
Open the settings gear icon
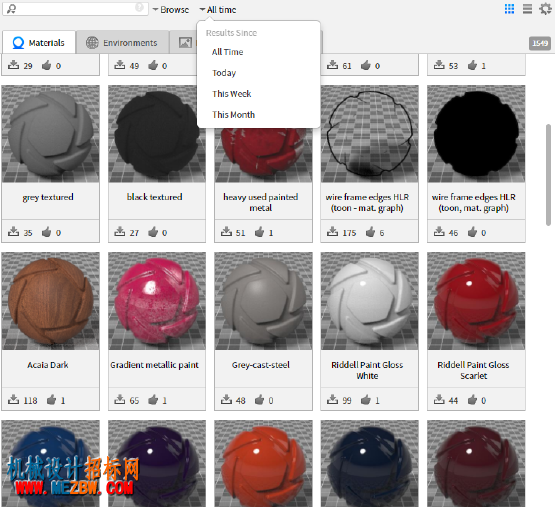pos(545,9)
